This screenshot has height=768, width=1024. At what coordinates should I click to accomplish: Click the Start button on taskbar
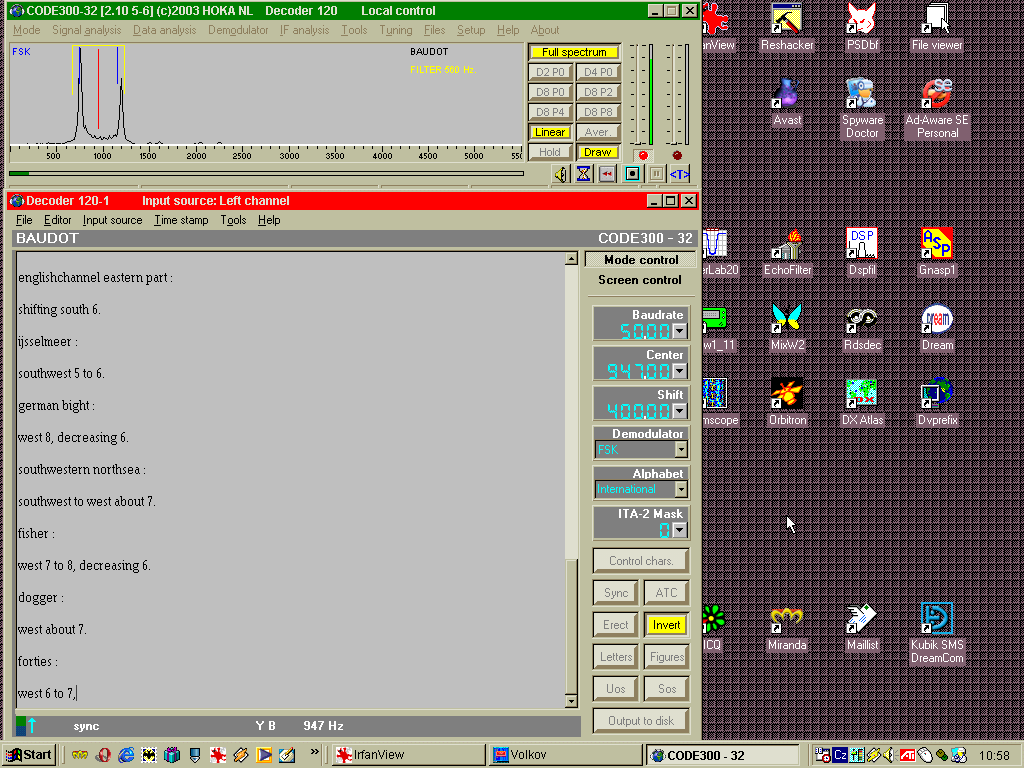(x=29, y=755)
